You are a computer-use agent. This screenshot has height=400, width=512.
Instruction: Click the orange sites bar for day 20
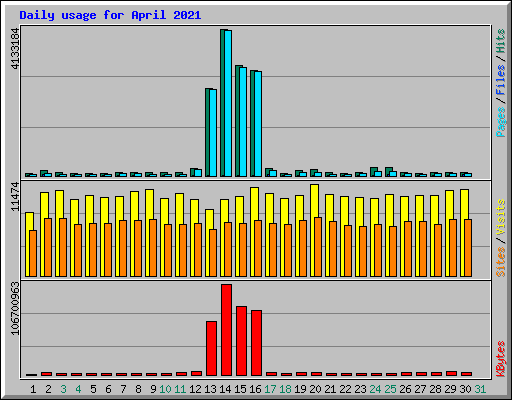[x=318, y=247]
